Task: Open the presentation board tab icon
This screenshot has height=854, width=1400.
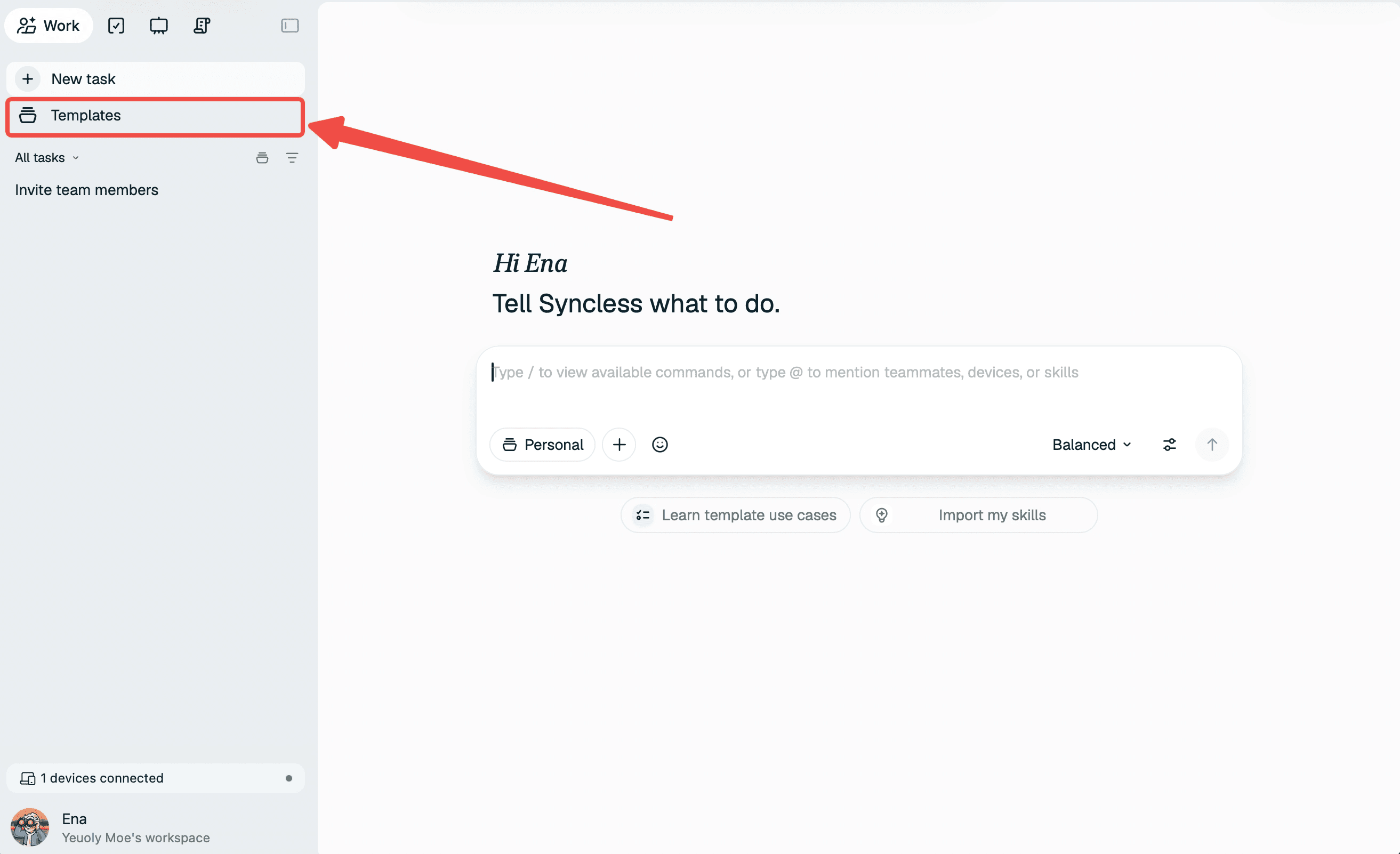Action: [158, 26]
